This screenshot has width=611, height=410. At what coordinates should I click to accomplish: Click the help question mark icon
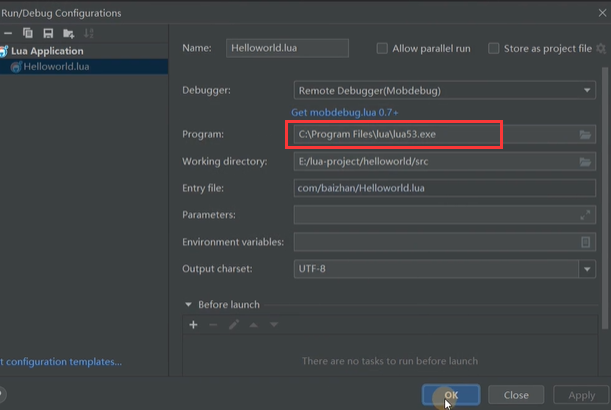click(2, 394)
